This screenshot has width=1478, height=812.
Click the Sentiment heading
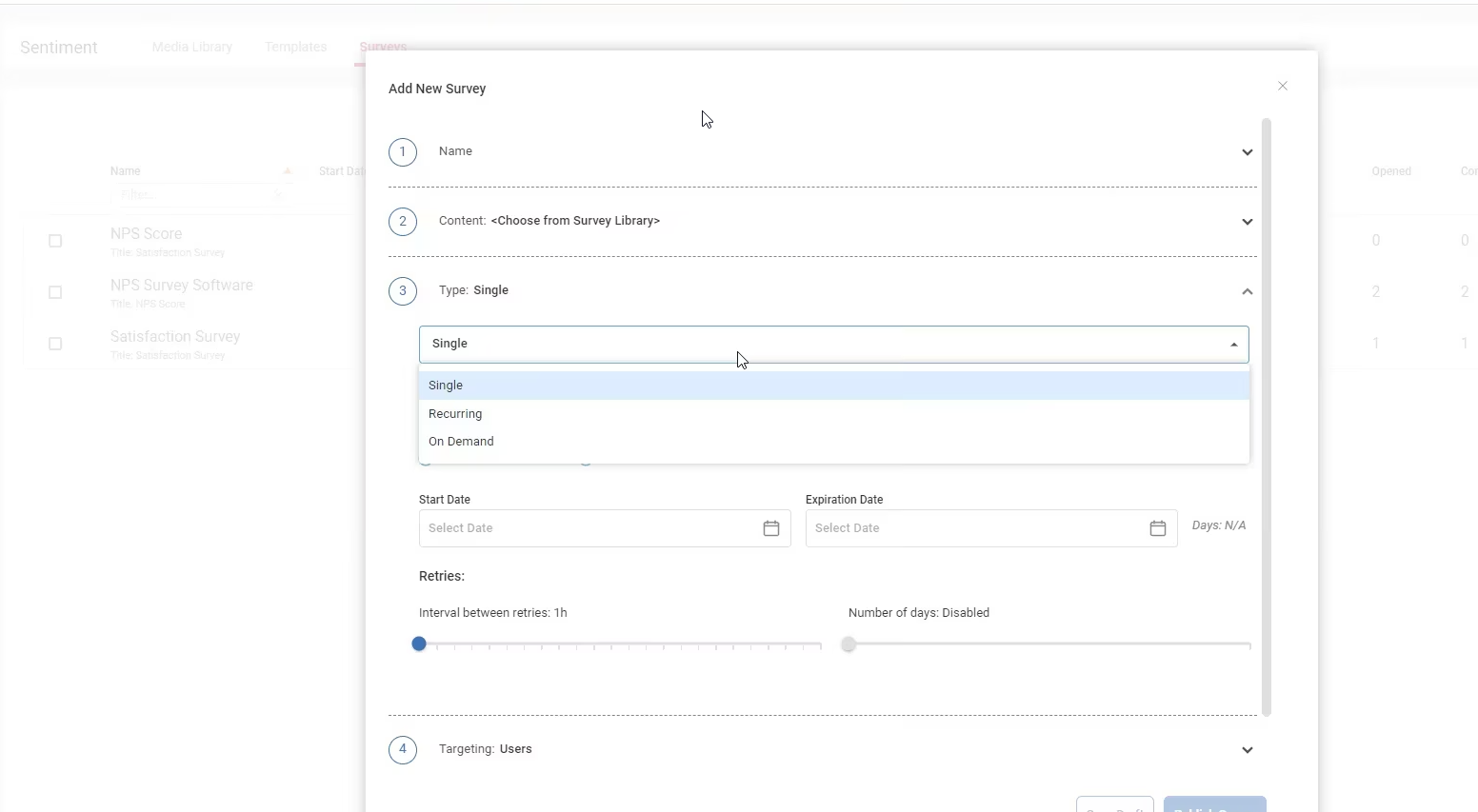59,48
